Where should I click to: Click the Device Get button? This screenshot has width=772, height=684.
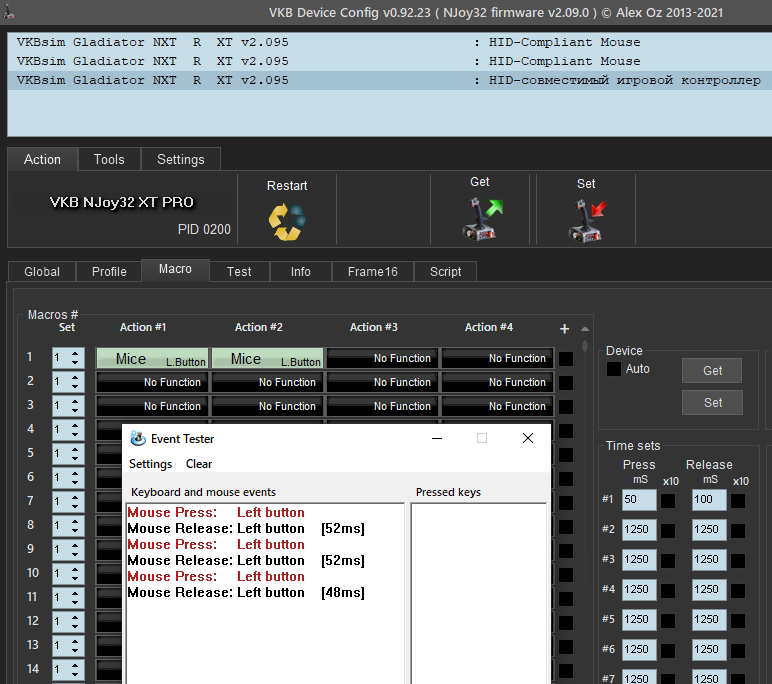(712, 371)
